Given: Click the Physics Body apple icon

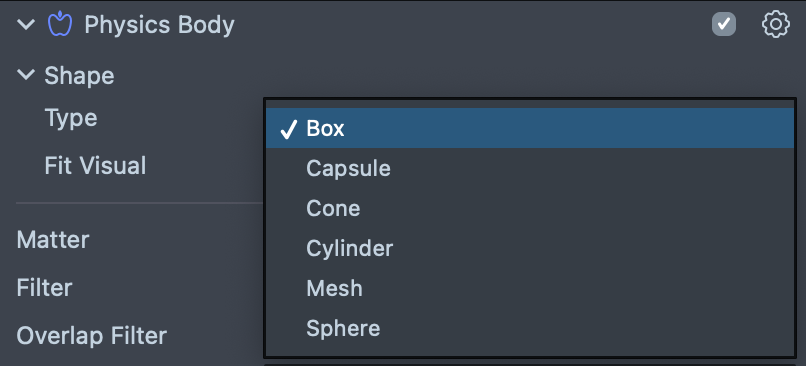Looking at the screenshot, I should tap(60, 24).
